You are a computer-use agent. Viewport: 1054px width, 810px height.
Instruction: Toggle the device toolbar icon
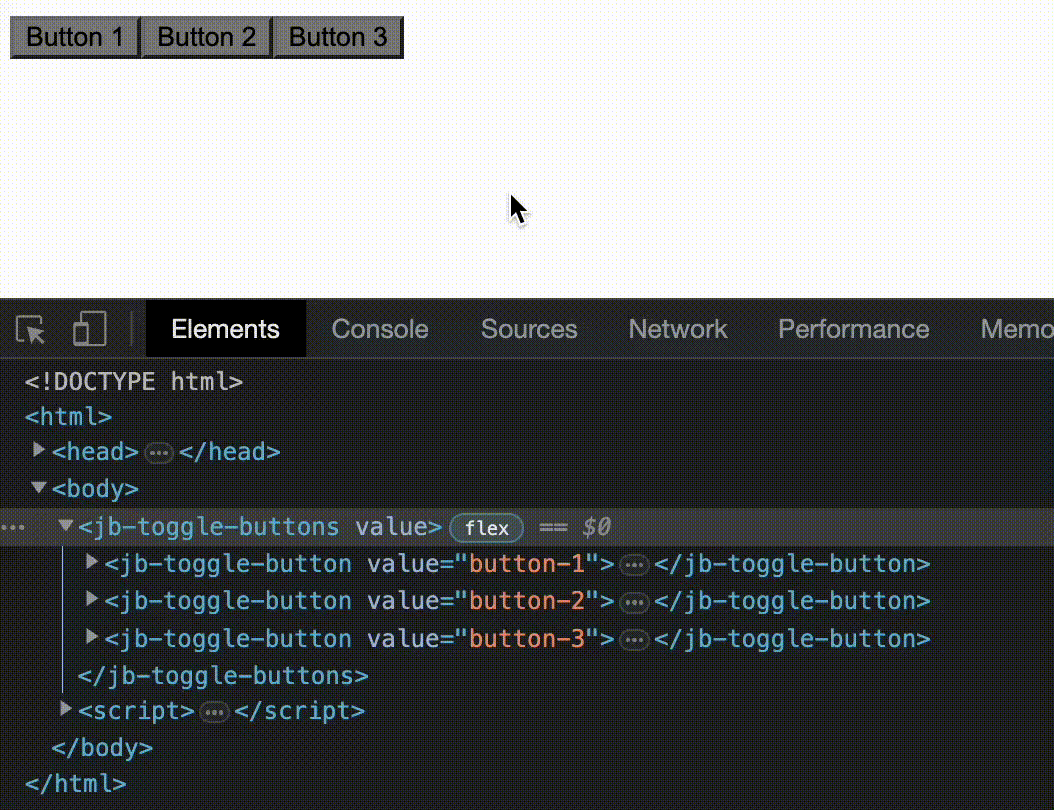click(90, 329)
